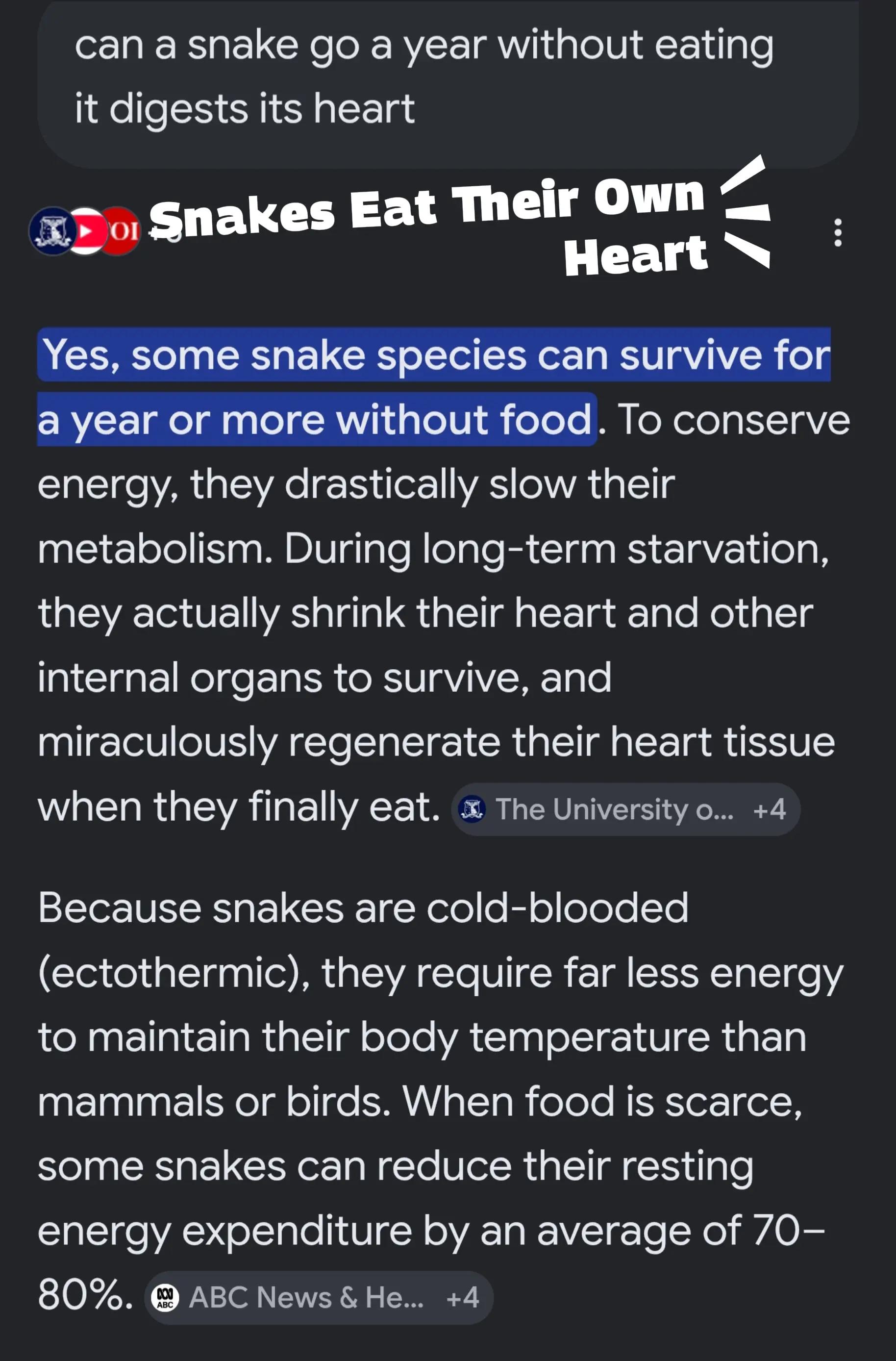
Task: Open the three-dot more options menu
Action: 837,232
